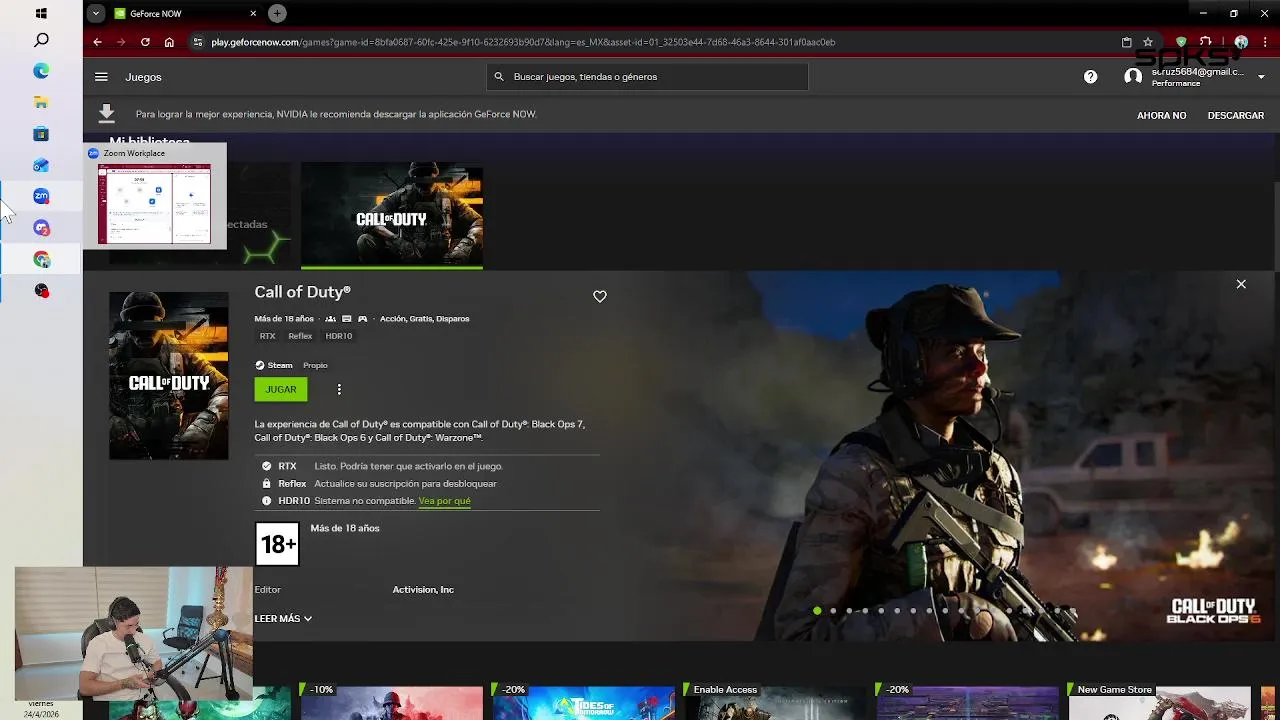
Task: Click the help question mark icon
Action: pyautogui.click(x=1090, y=77)
